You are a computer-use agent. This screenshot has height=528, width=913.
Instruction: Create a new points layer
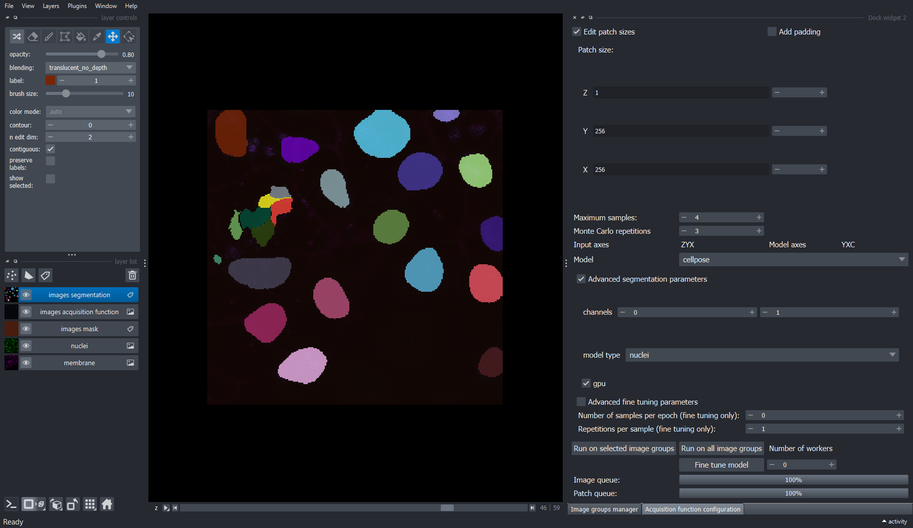(12, 275)
